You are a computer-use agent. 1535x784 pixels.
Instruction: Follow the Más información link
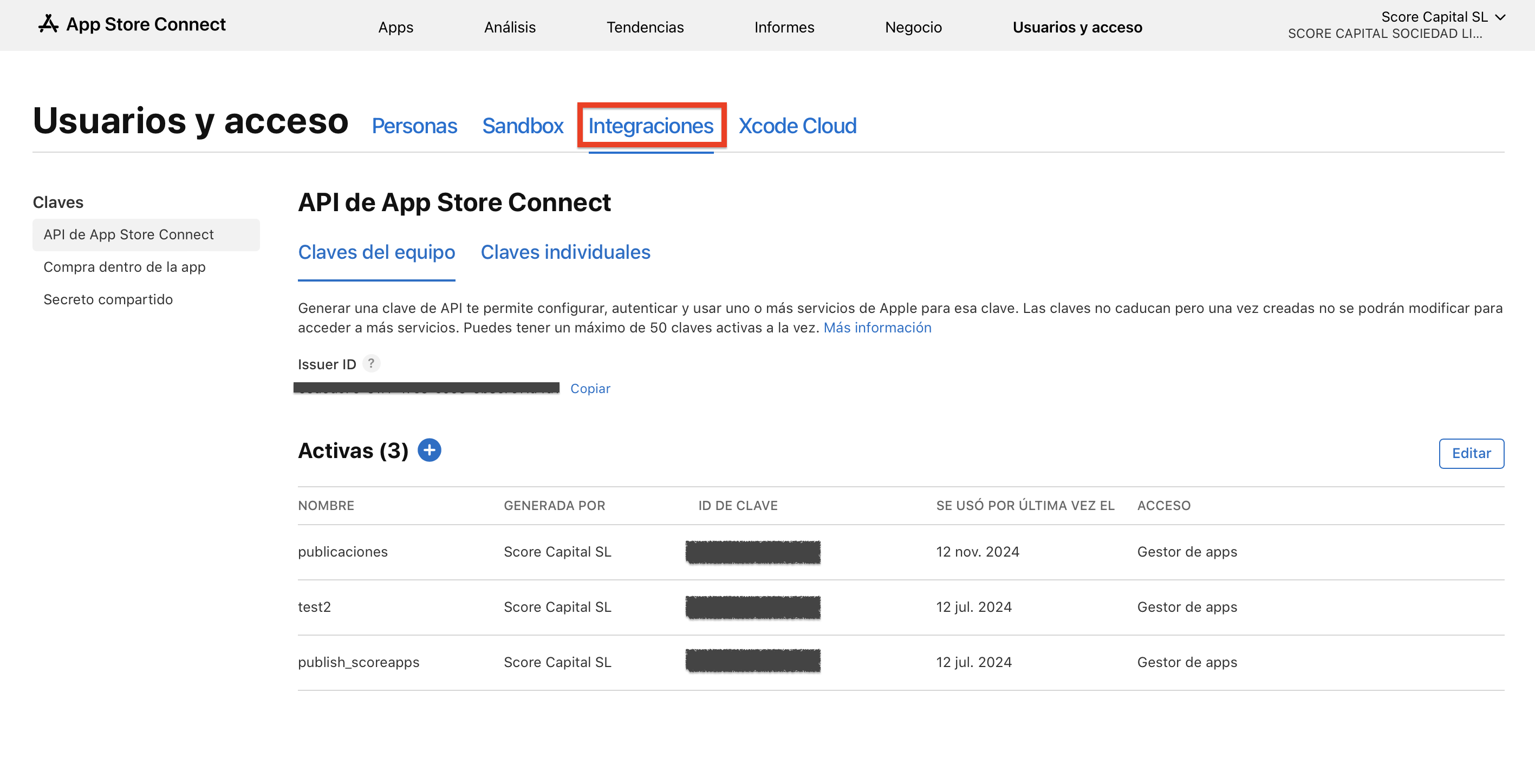[877, 327]
